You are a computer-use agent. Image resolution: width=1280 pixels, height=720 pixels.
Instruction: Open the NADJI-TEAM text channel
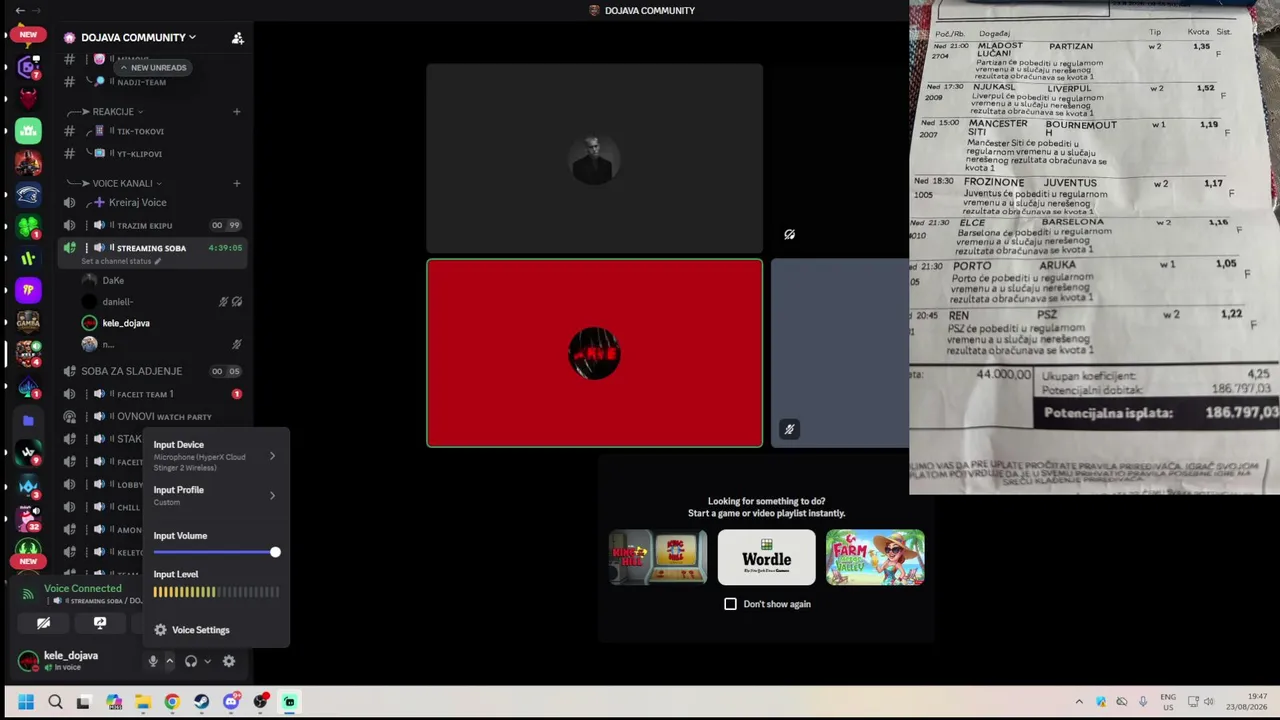click(150, 82)
